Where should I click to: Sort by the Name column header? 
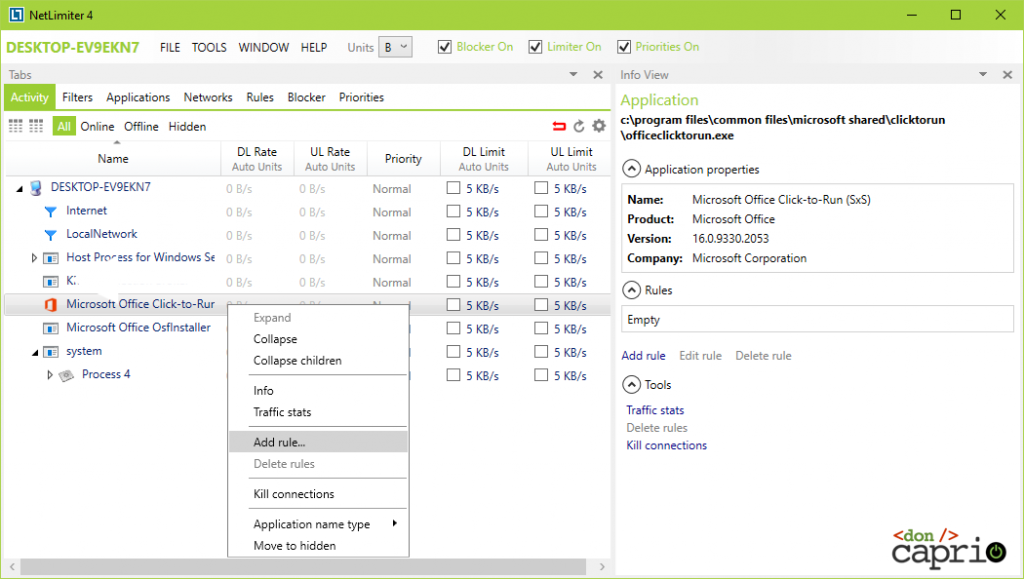tap(113, 159)
